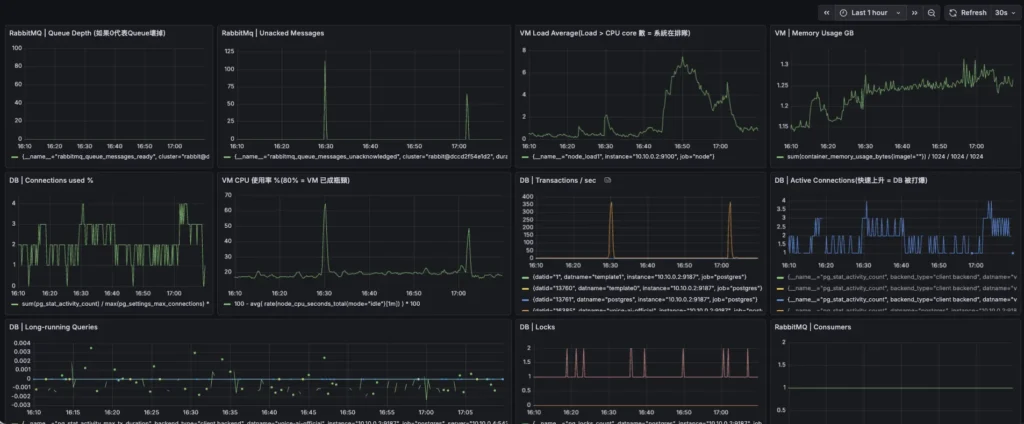Click the Refresh button label

click(972, 13)
